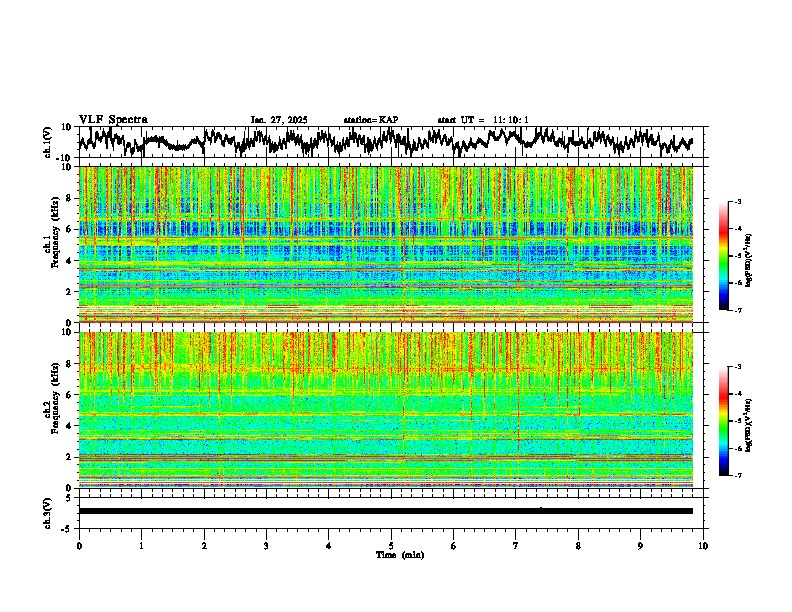Click the "Time (min)" x-axis label

(x=400, y=555)
